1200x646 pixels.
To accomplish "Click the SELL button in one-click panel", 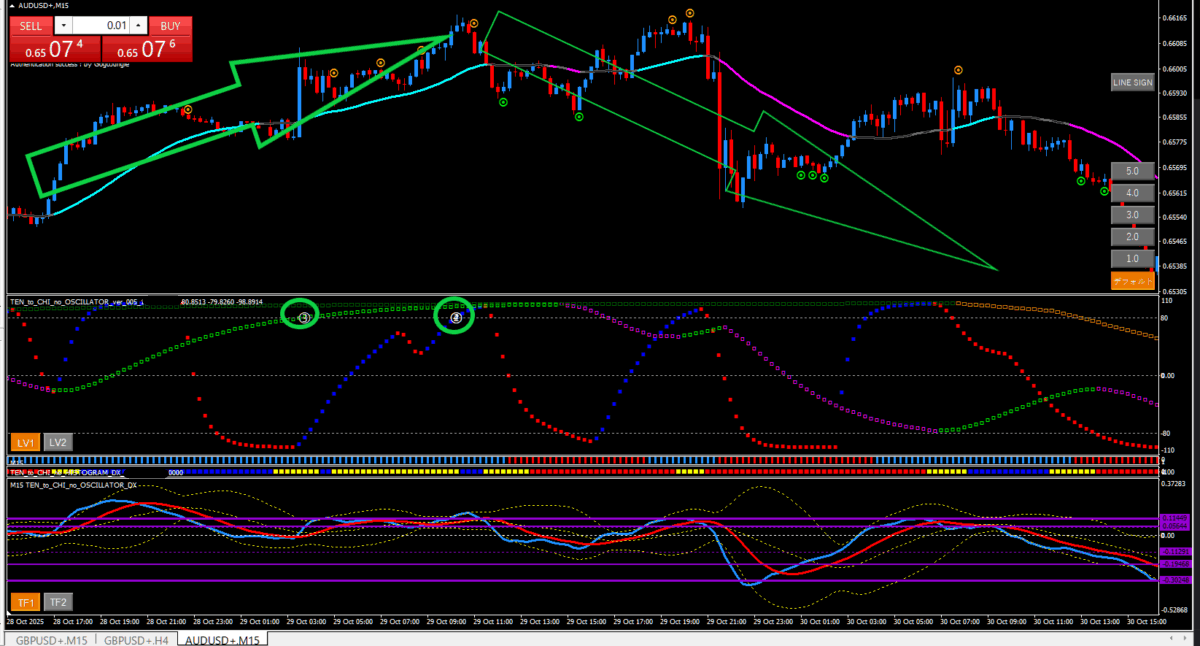I will click(x=28, y=25).
